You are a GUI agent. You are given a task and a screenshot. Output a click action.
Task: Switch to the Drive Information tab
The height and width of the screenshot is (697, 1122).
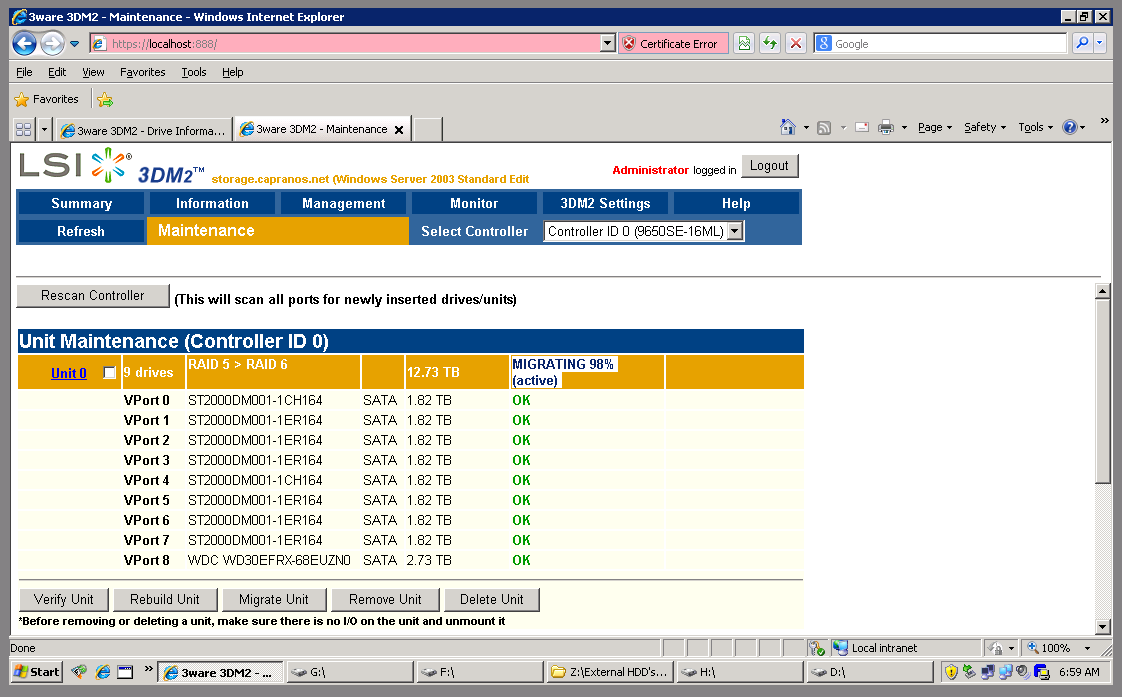(x=143, y=130)
